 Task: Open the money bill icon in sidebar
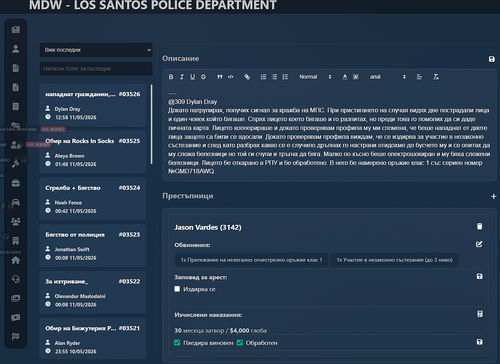[15, 318]
